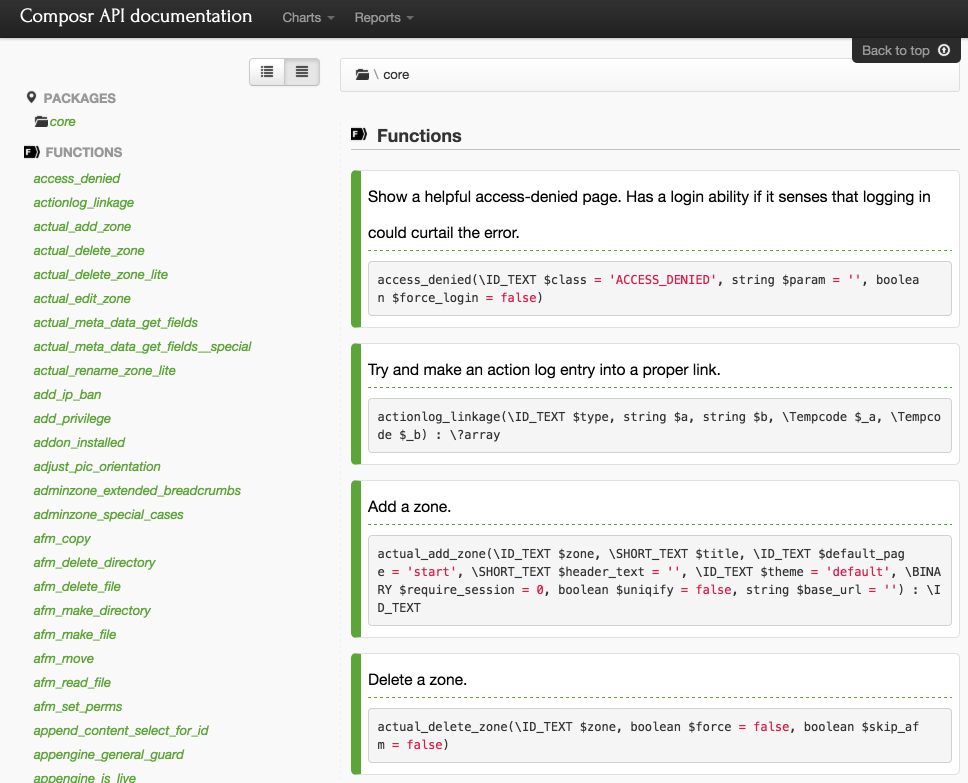The width and height of the screenshot is (968, 783).
Task: Open the Reports dropdown menu
Action: click(383, 18)
